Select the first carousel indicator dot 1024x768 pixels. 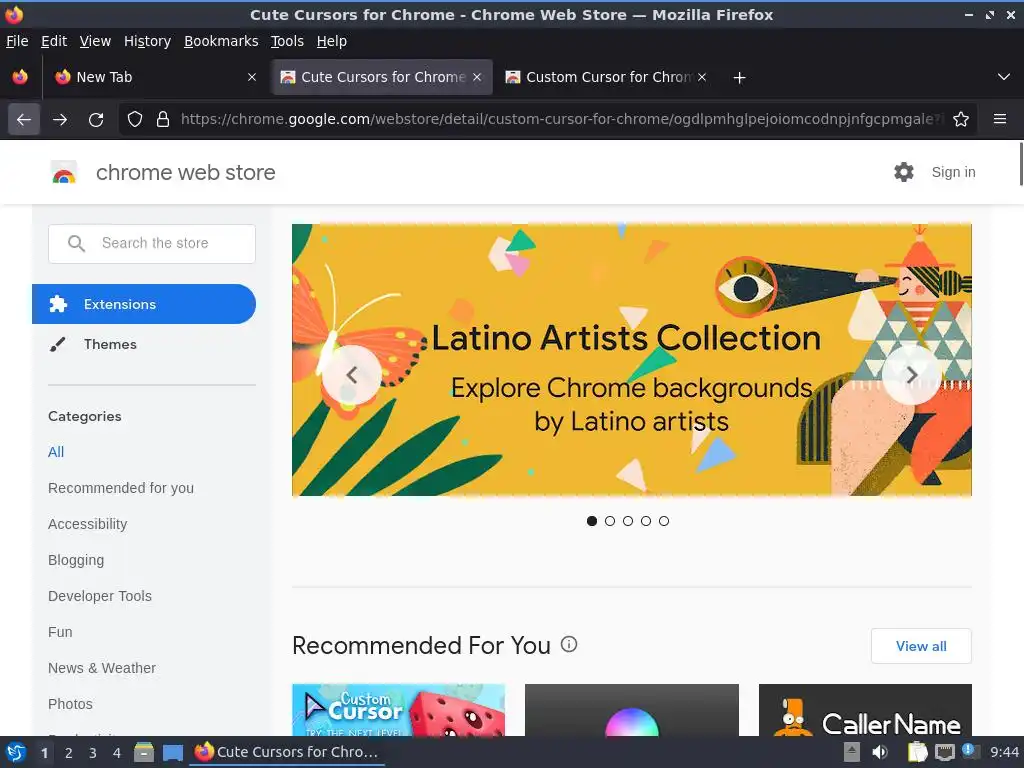point(592,520)
